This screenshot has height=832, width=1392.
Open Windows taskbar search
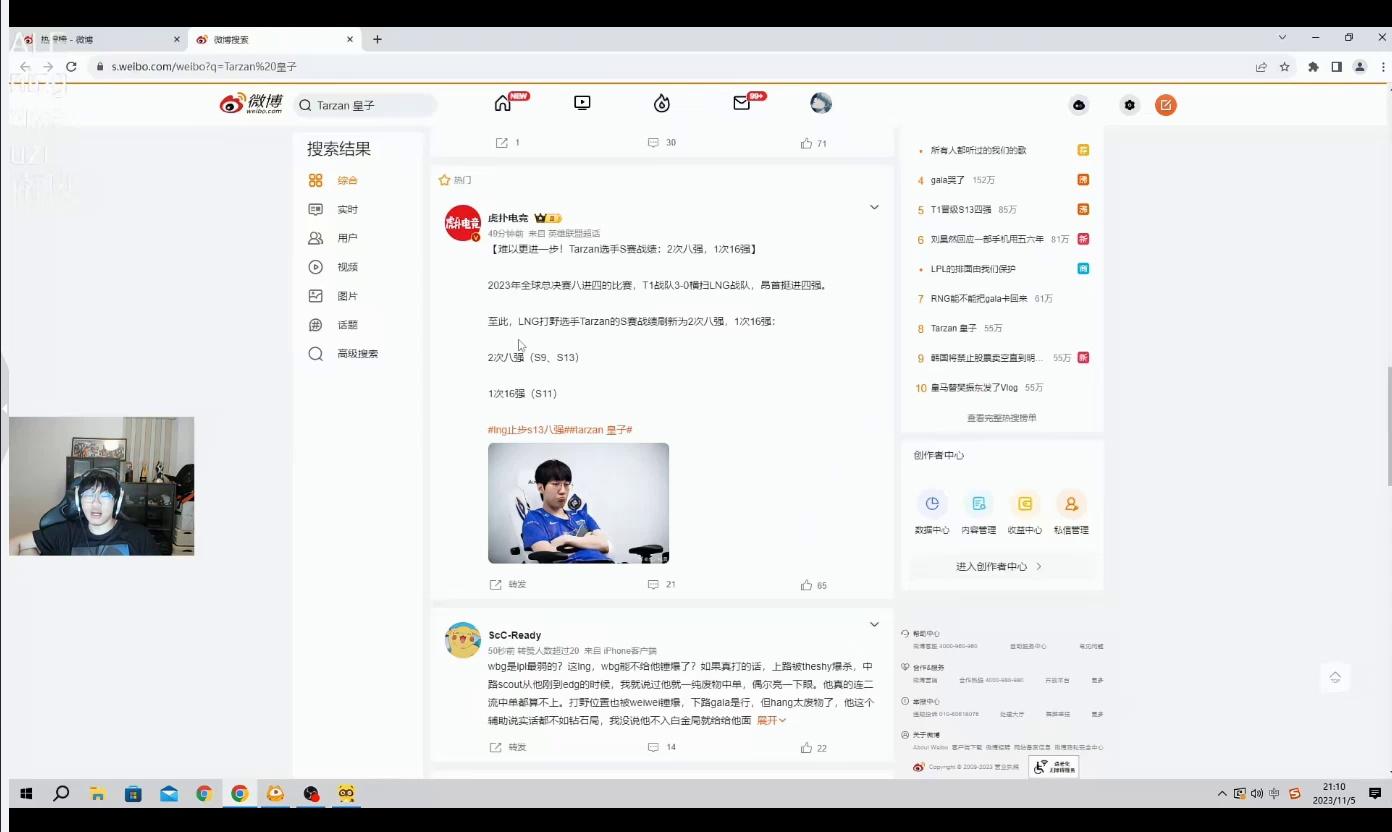click(x=61, y=794)
